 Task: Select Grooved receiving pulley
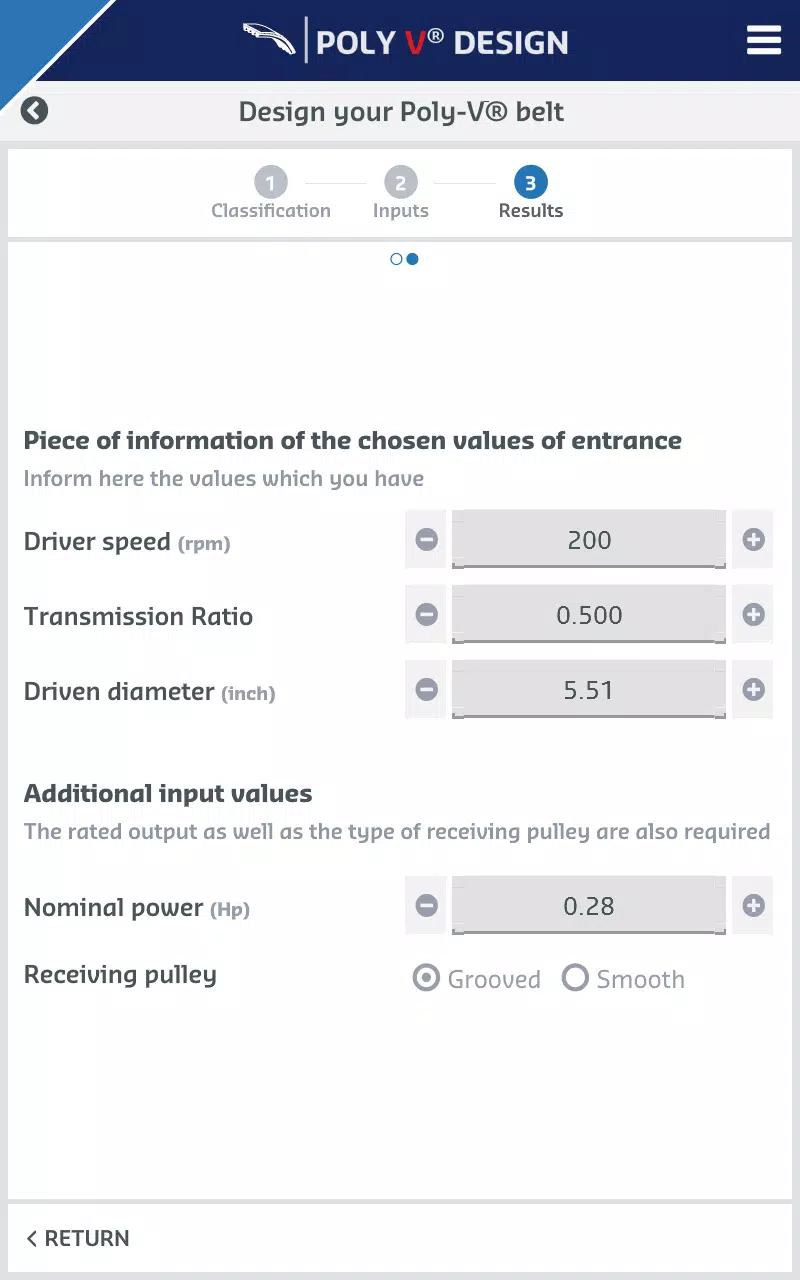point(476,979)
